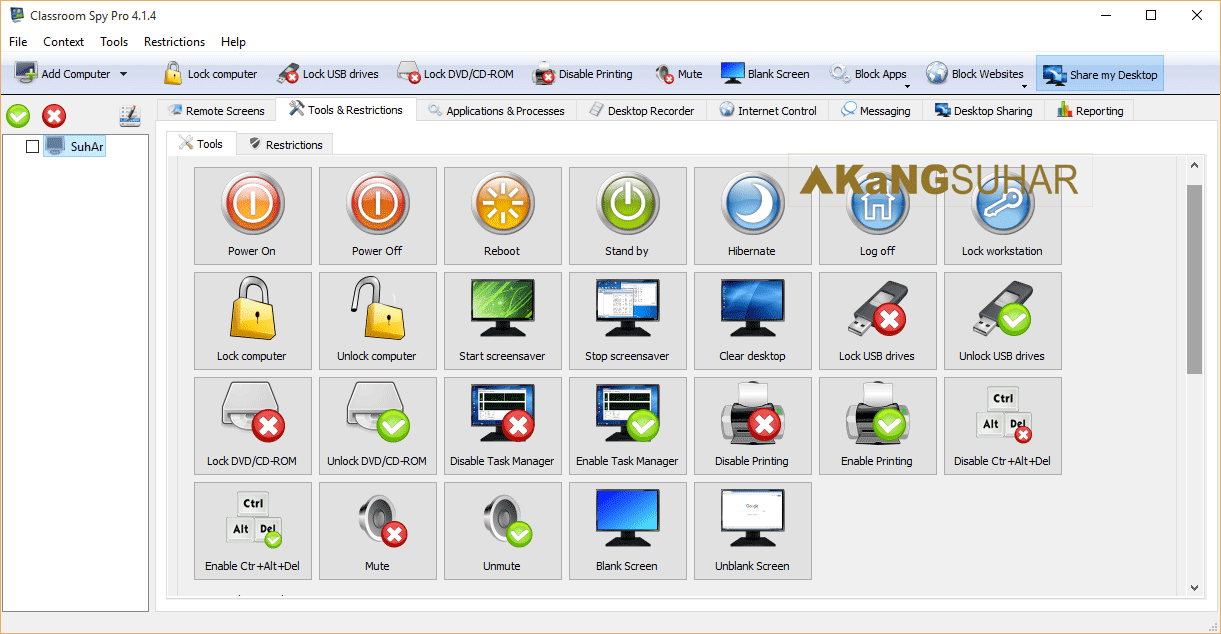Click the Clear desktop tile
Screen dimensions: 1221x634
click(x=752, y=320)
